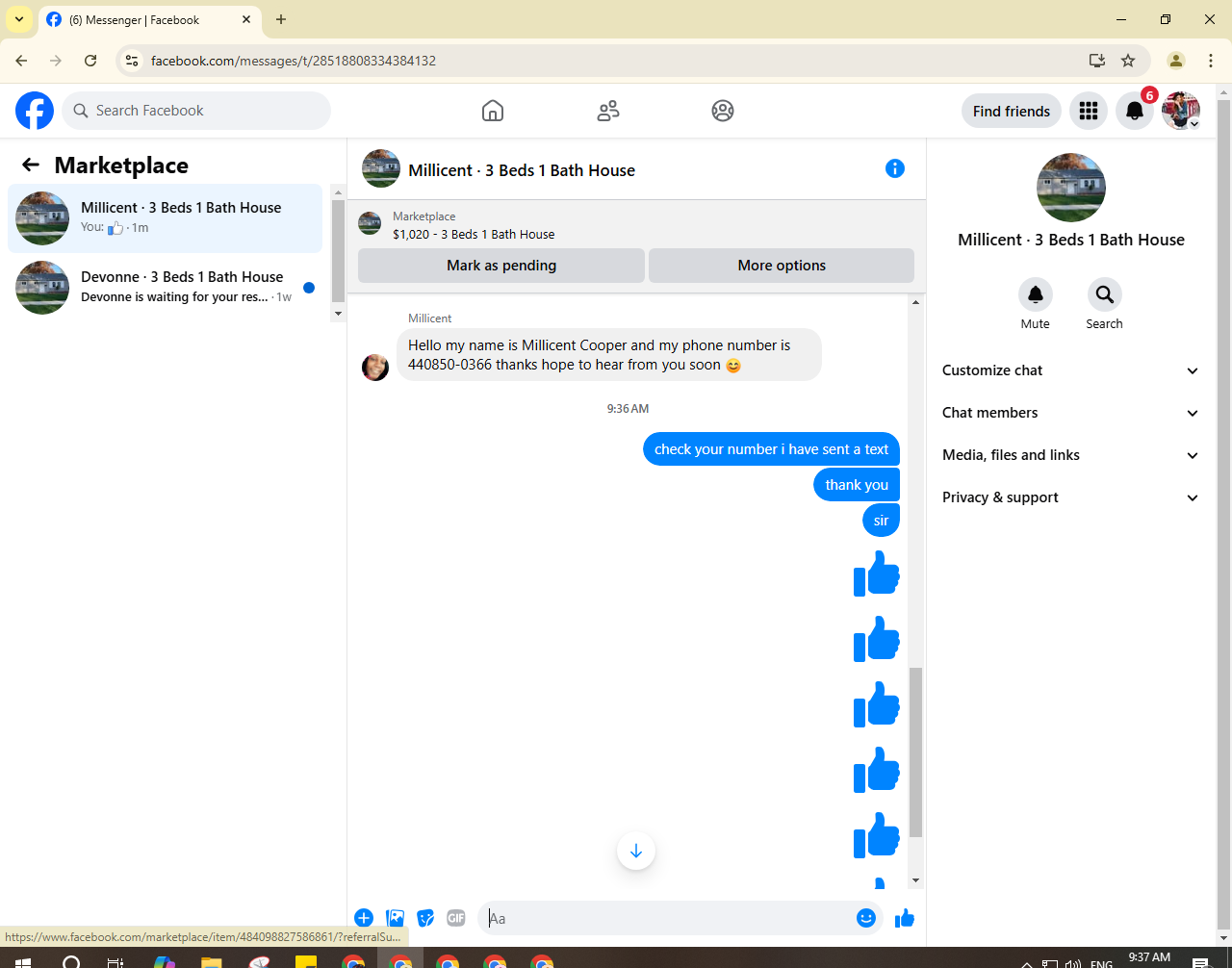Bookmark this page with star icon
Viewport: 1232px width, 968px height.
[1128, 61]
